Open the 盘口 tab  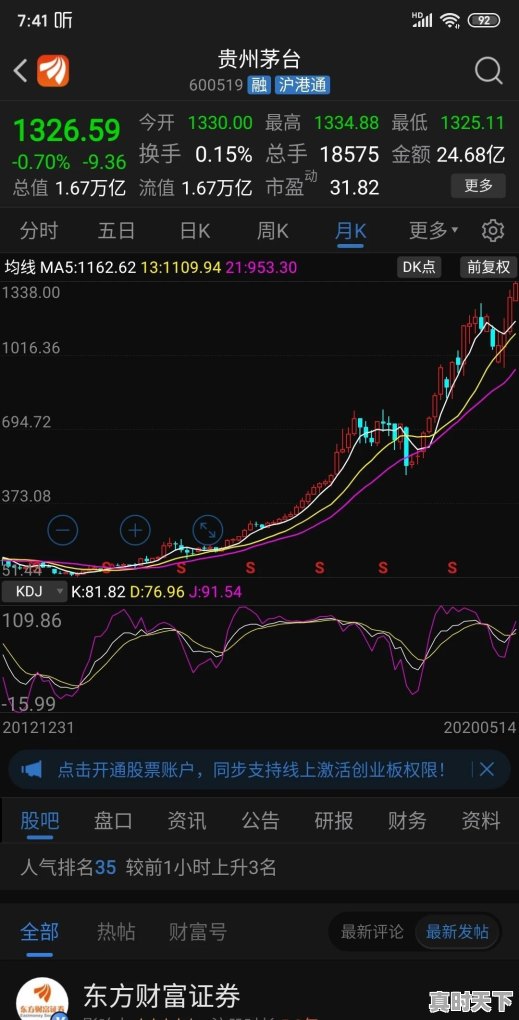click(113, 820)
